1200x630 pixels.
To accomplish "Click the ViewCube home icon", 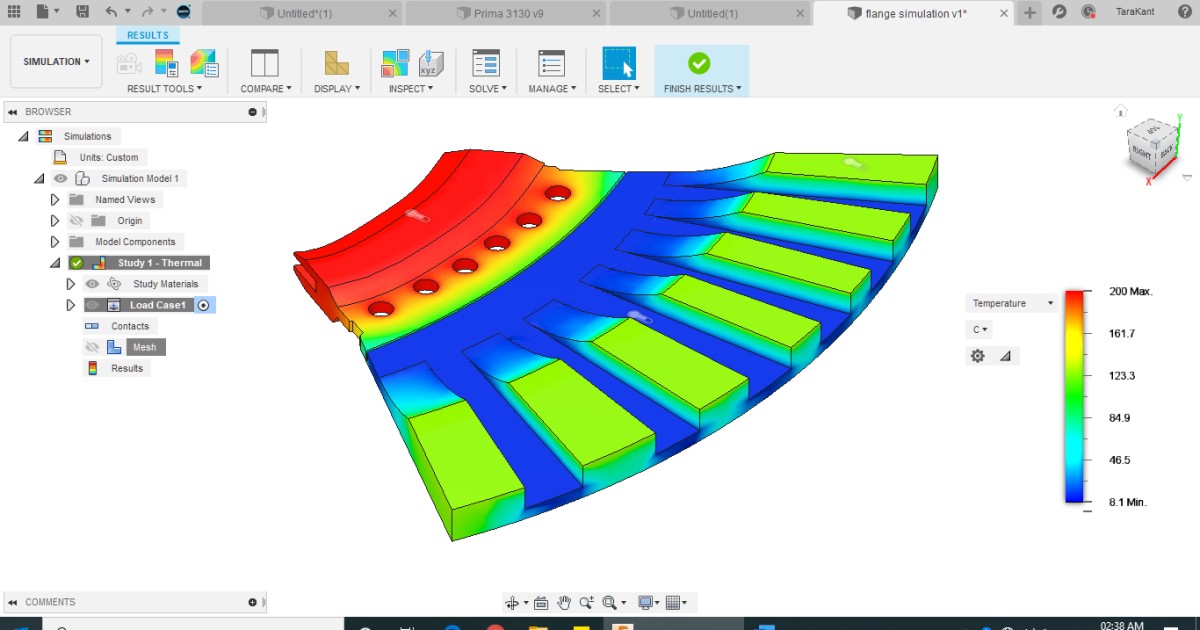I will [1121, 111].
